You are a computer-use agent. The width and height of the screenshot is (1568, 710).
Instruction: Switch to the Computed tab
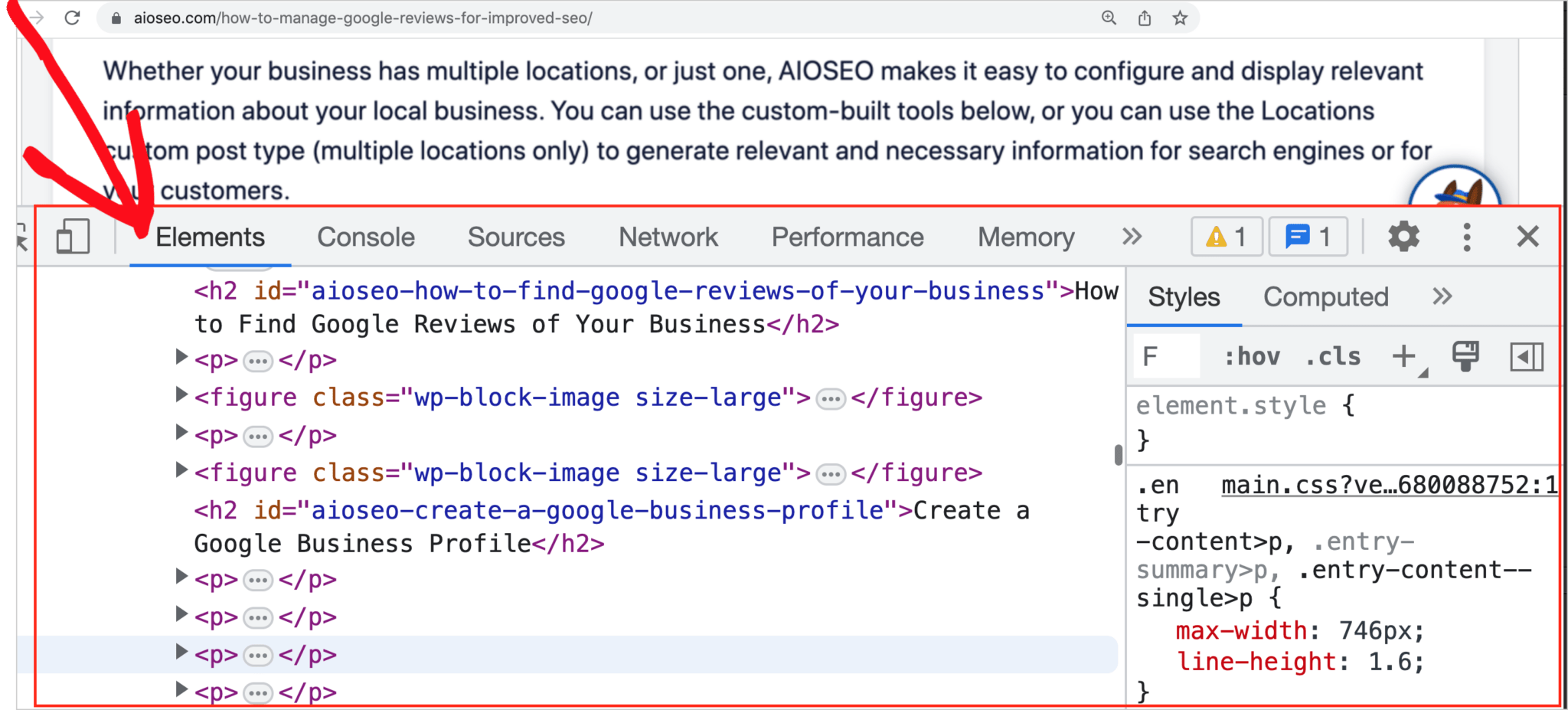1325,297
